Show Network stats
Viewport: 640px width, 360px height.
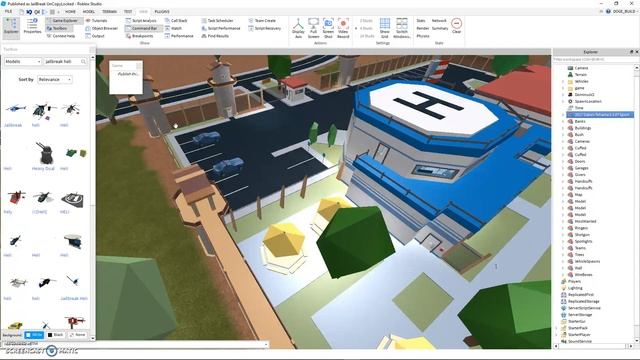439,20
